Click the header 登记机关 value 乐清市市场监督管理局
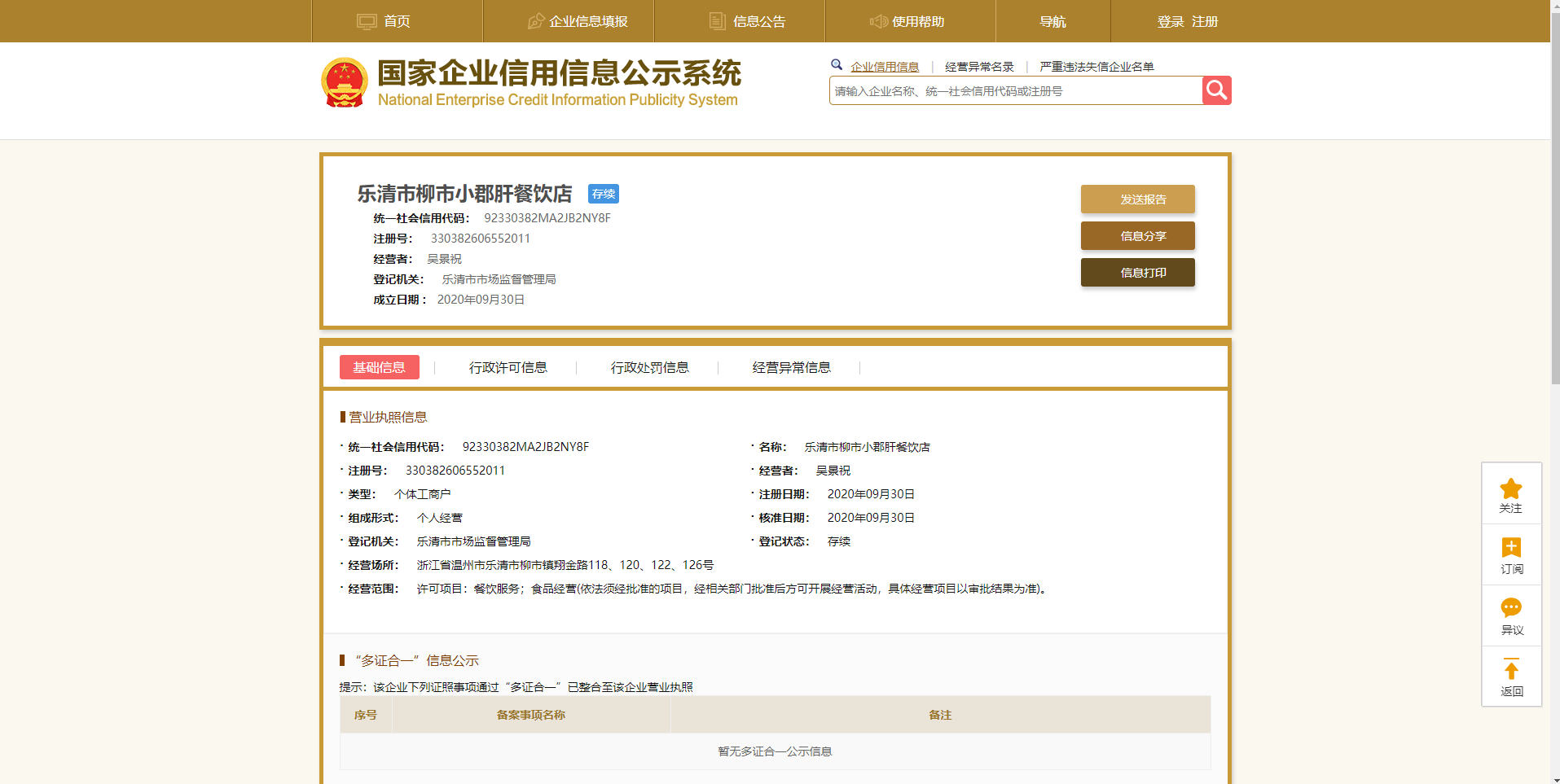This screenshot has width=1560, height=784. pyautogui.click(x=499, y=279)
